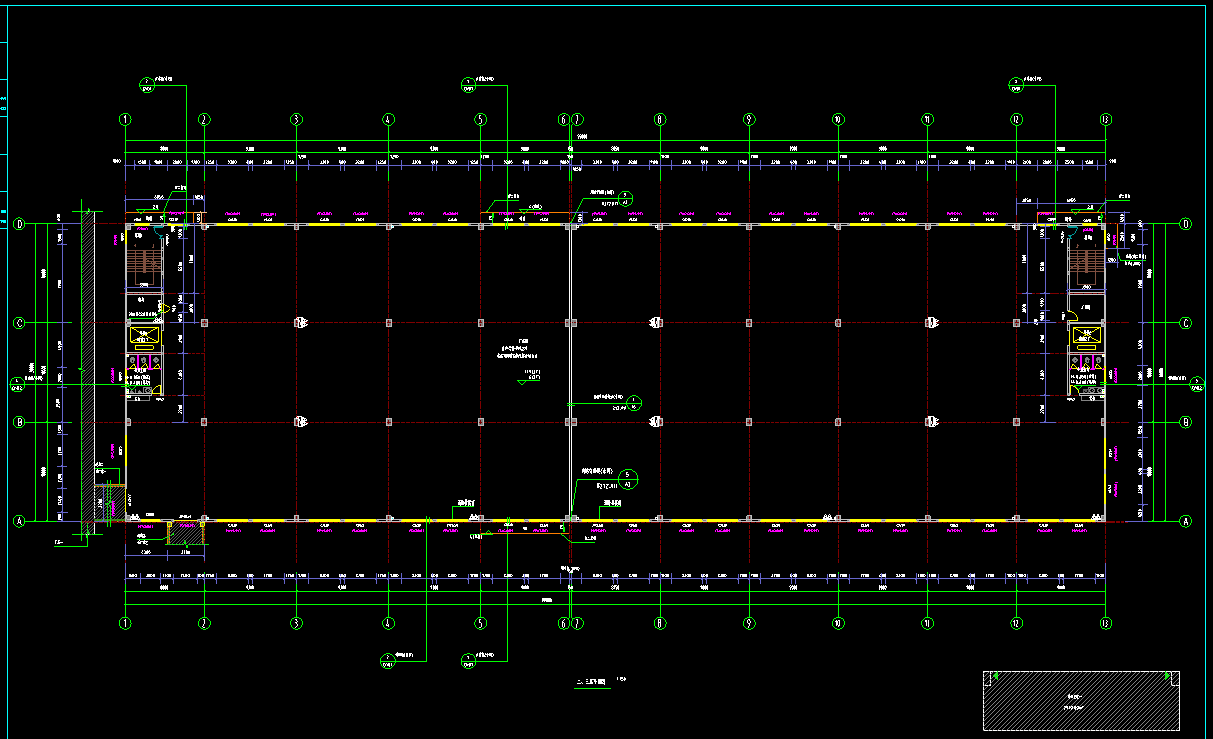Select the left staircase symbol

pyautogui.click(x=146, y=262)
